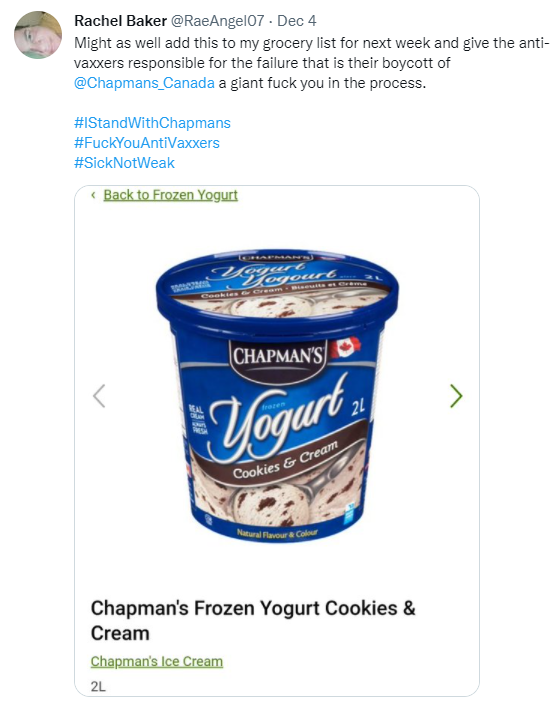Viewport: 550px width, 705px height.
Task: Open Rachel Baker's profile avatar
Action: tap(38, 35)
